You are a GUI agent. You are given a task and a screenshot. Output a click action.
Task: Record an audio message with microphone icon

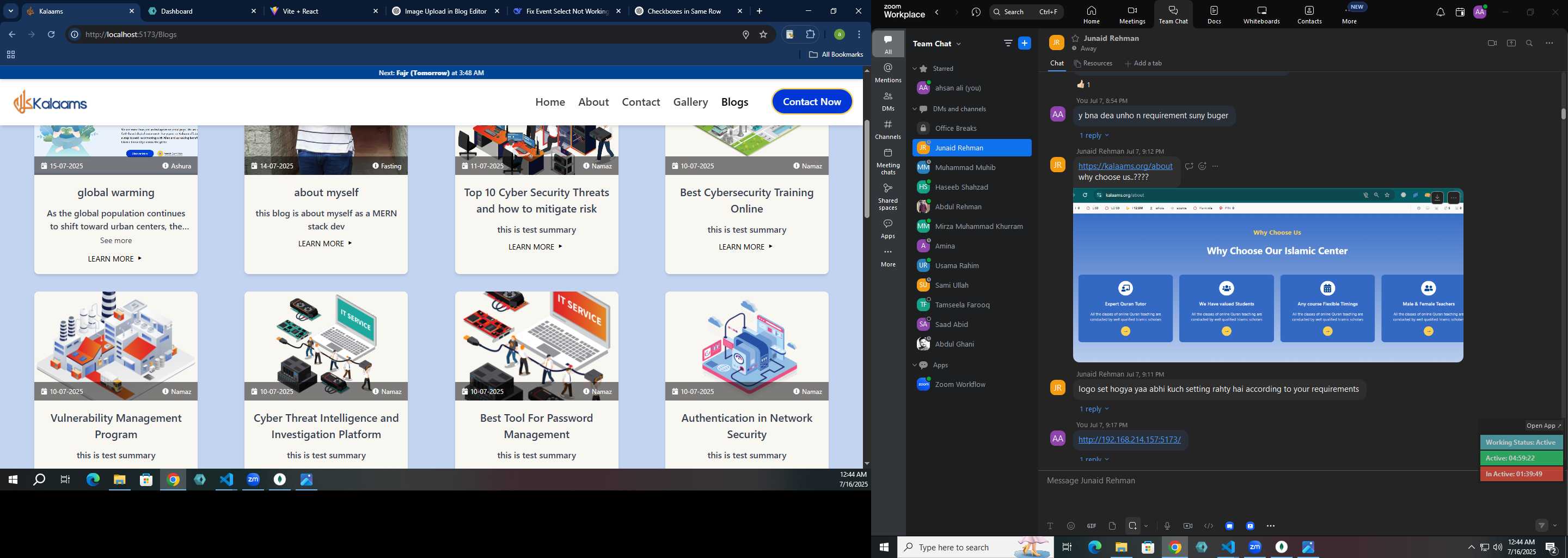[x=1167, y=526]
